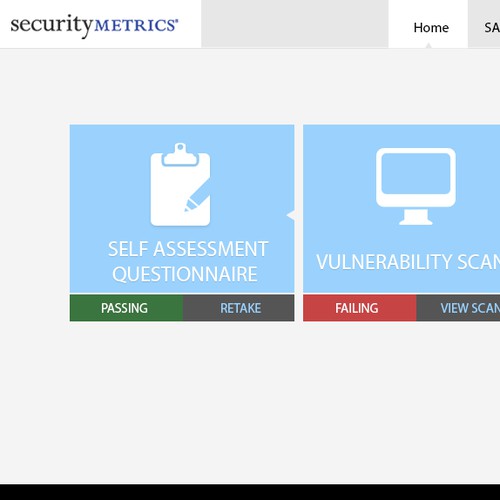The width and height of the screenshot is (500, 500).
Task: Select RETAKE under Self Assessment Questionnaire
Action: tap(239, 308)
